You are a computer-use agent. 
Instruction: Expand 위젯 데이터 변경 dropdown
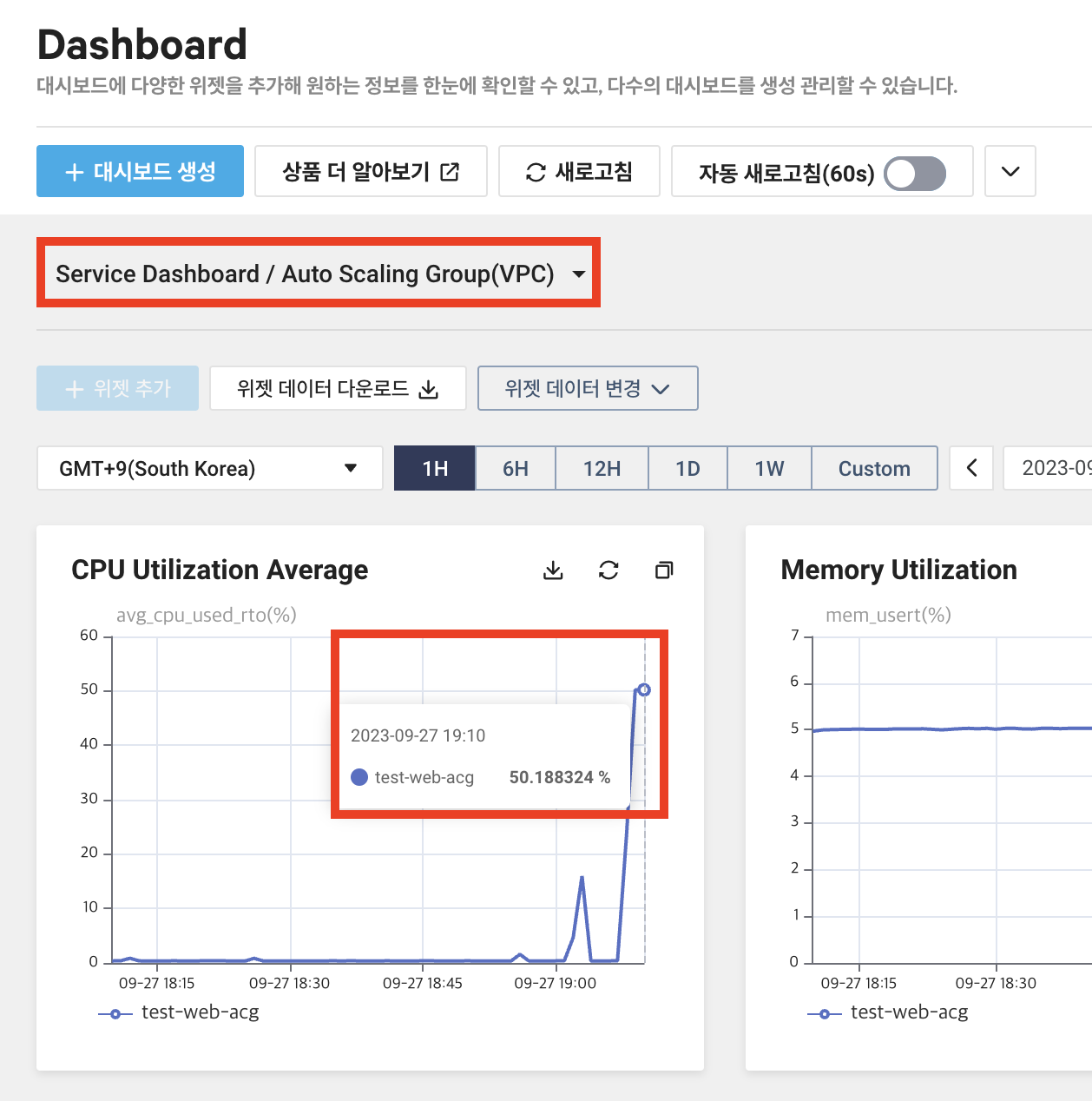[x=588, y=388]
